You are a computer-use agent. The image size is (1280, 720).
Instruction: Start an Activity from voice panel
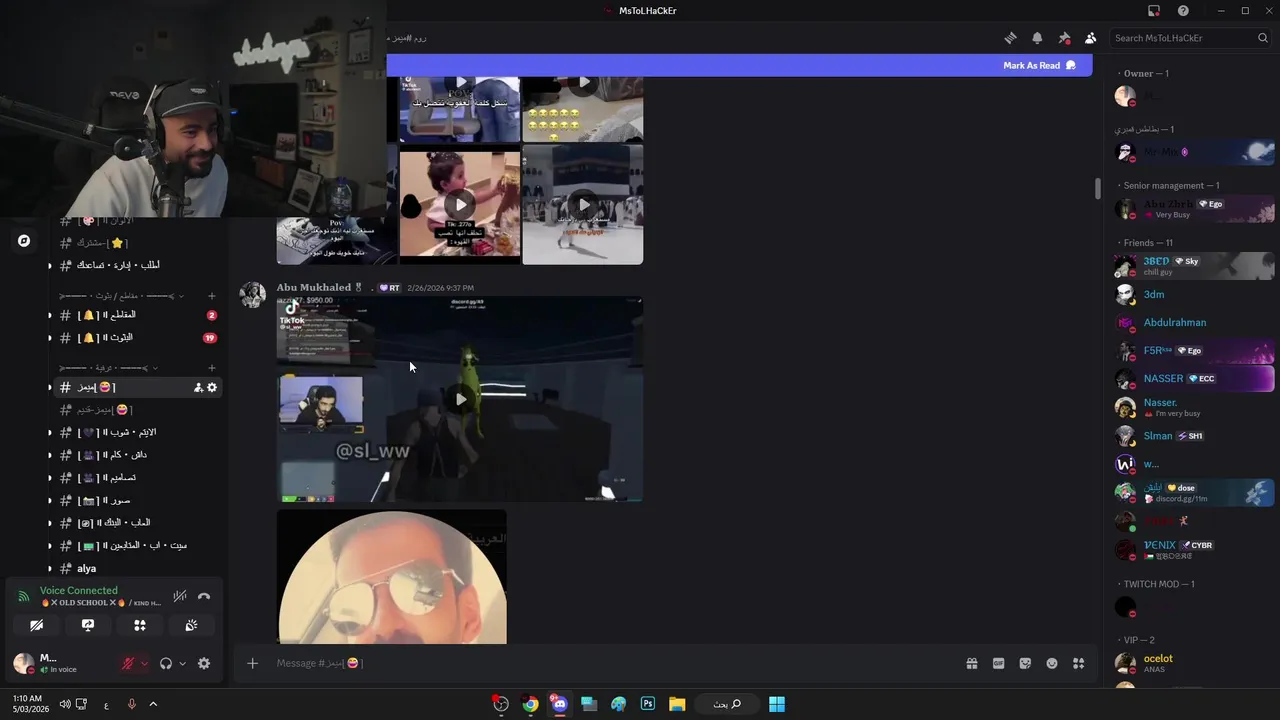[140, 625]
